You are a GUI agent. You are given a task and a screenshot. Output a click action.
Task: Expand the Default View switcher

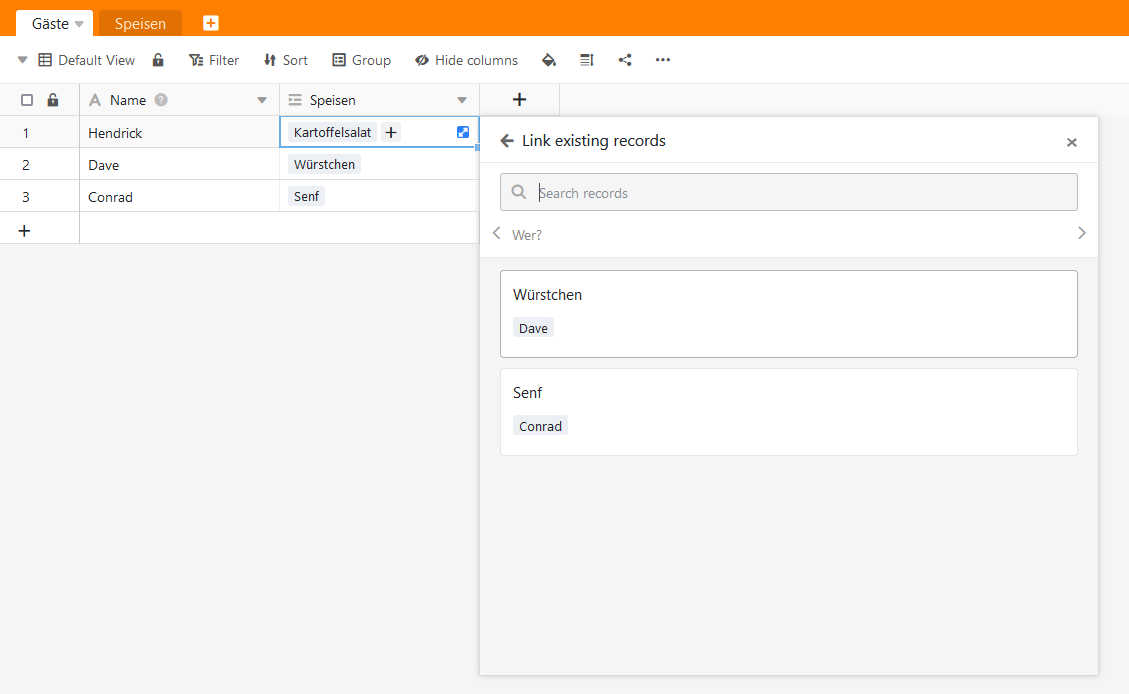23,60
